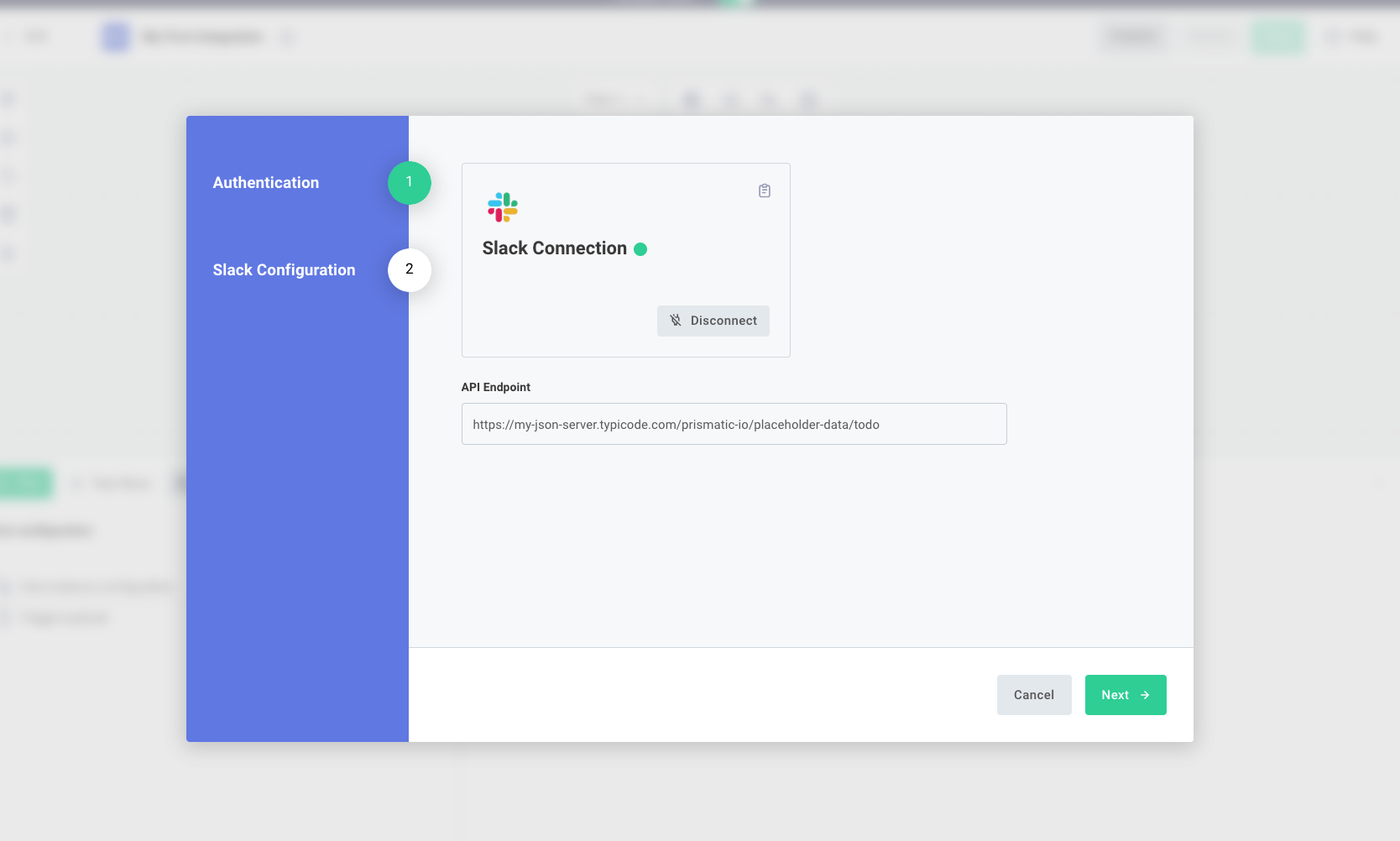
Task: Click the Slack logo icon
Action: [x=502, y=207]
